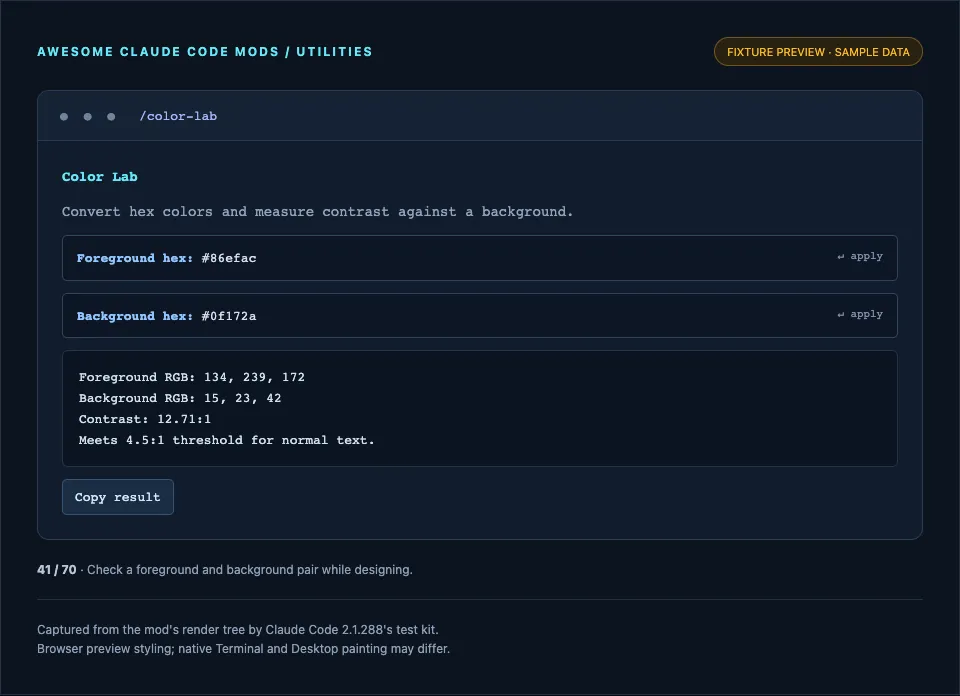Select the Contrast: 12.71:1 line
Image resolution: width=960 pixels, height=696 pixels.
[144, 419]
